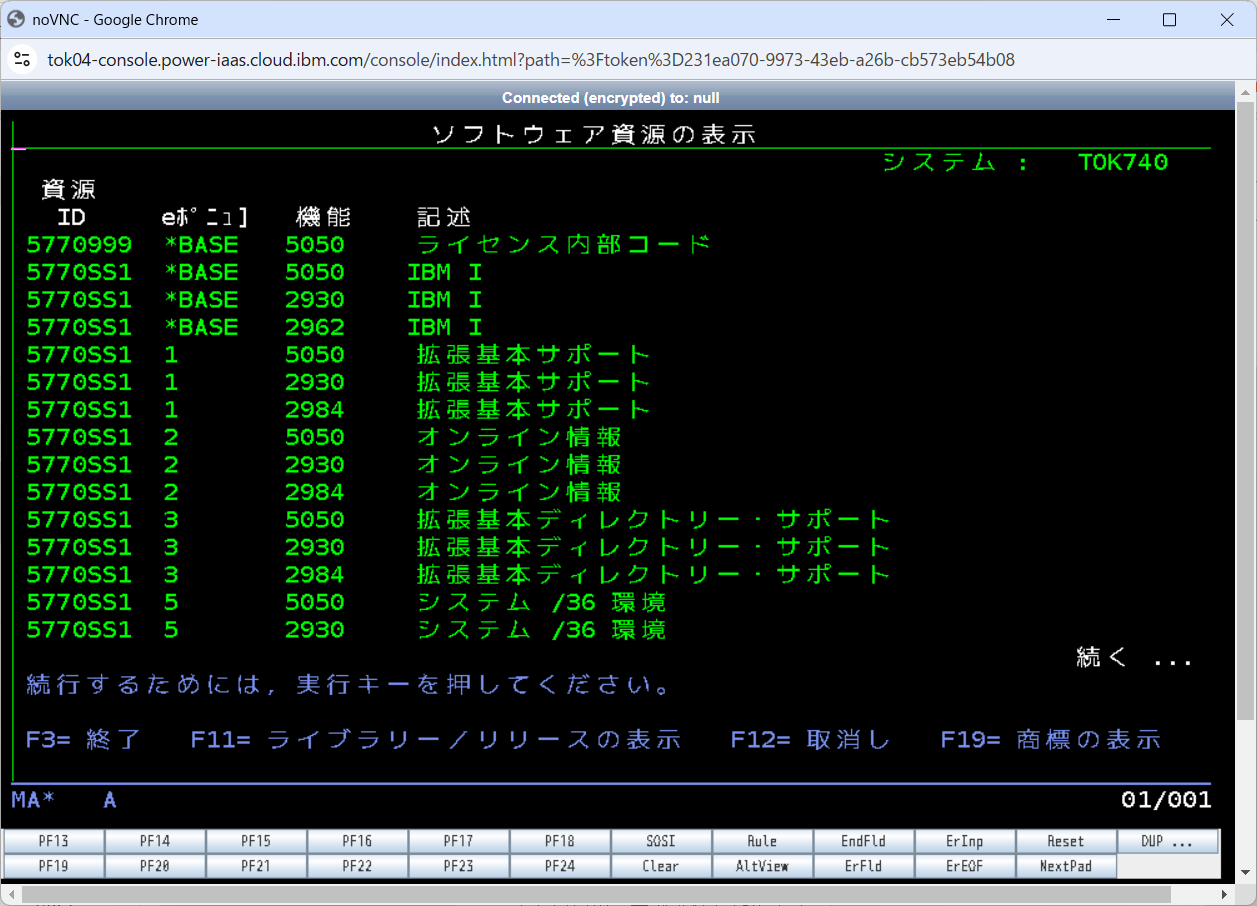Click the NextPad keypad button
1257x906 pixels.
(x=1066, y=866)
